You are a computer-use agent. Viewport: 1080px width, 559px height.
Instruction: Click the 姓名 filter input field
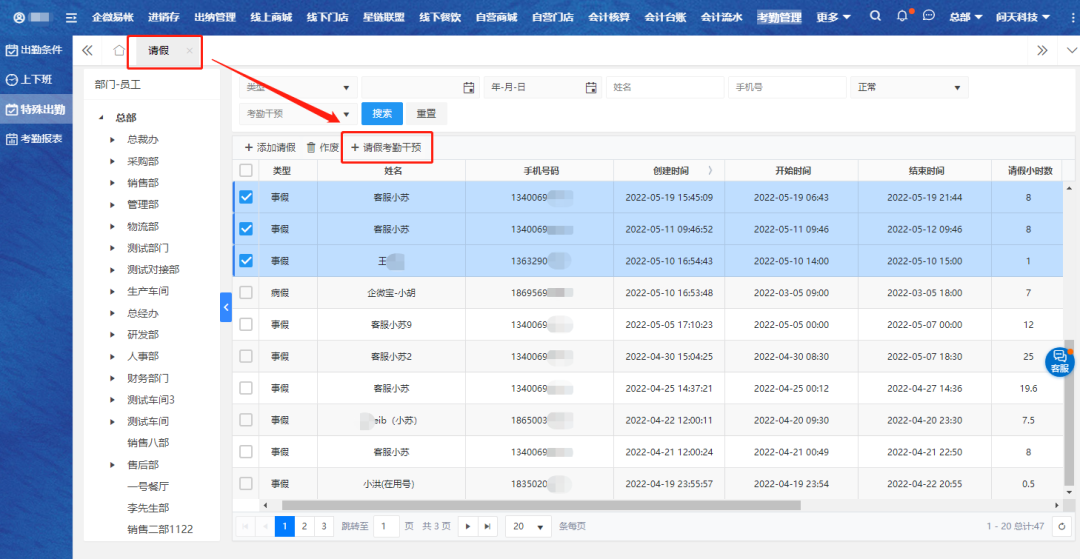click(x=663, y=88)
